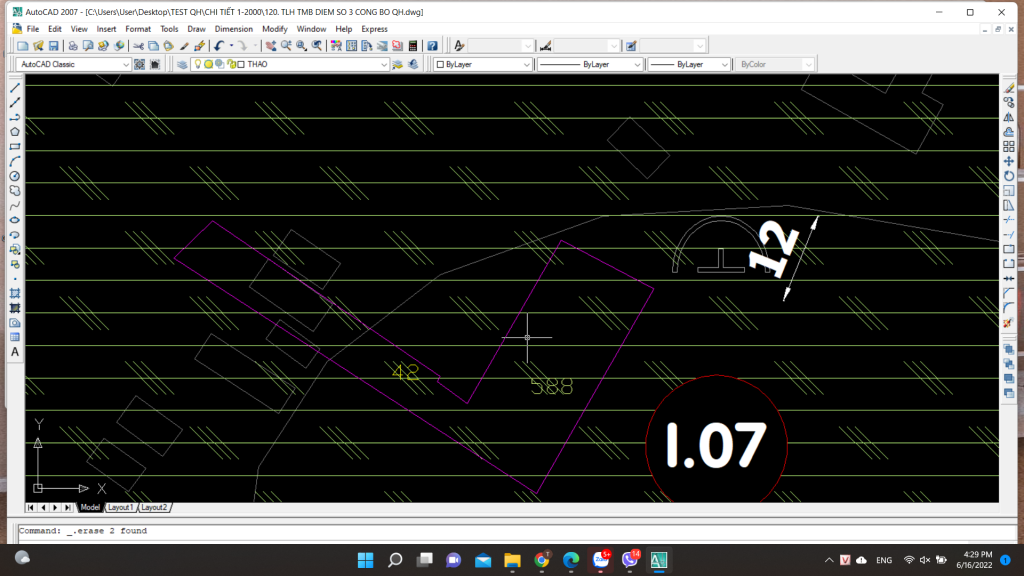1024x576 pixels.
Task: Open the Express menu
Action: (374, 29)
